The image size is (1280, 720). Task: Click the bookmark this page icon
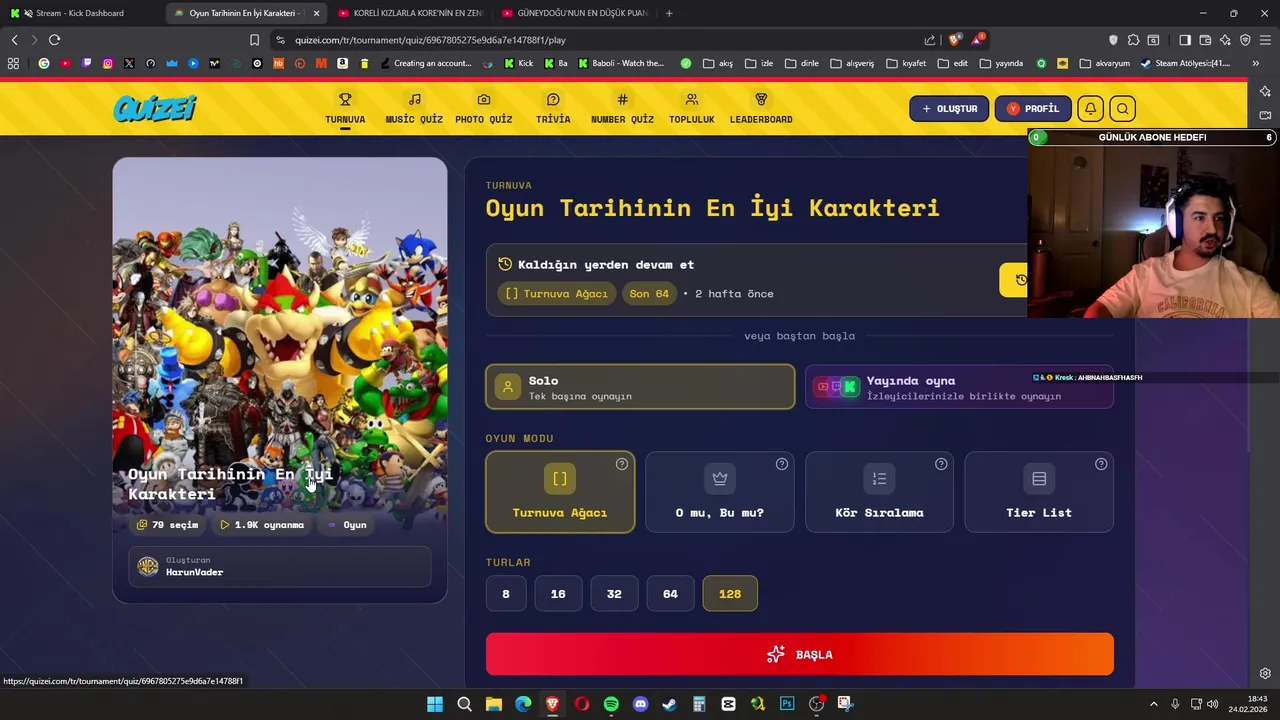pos(254,40)
